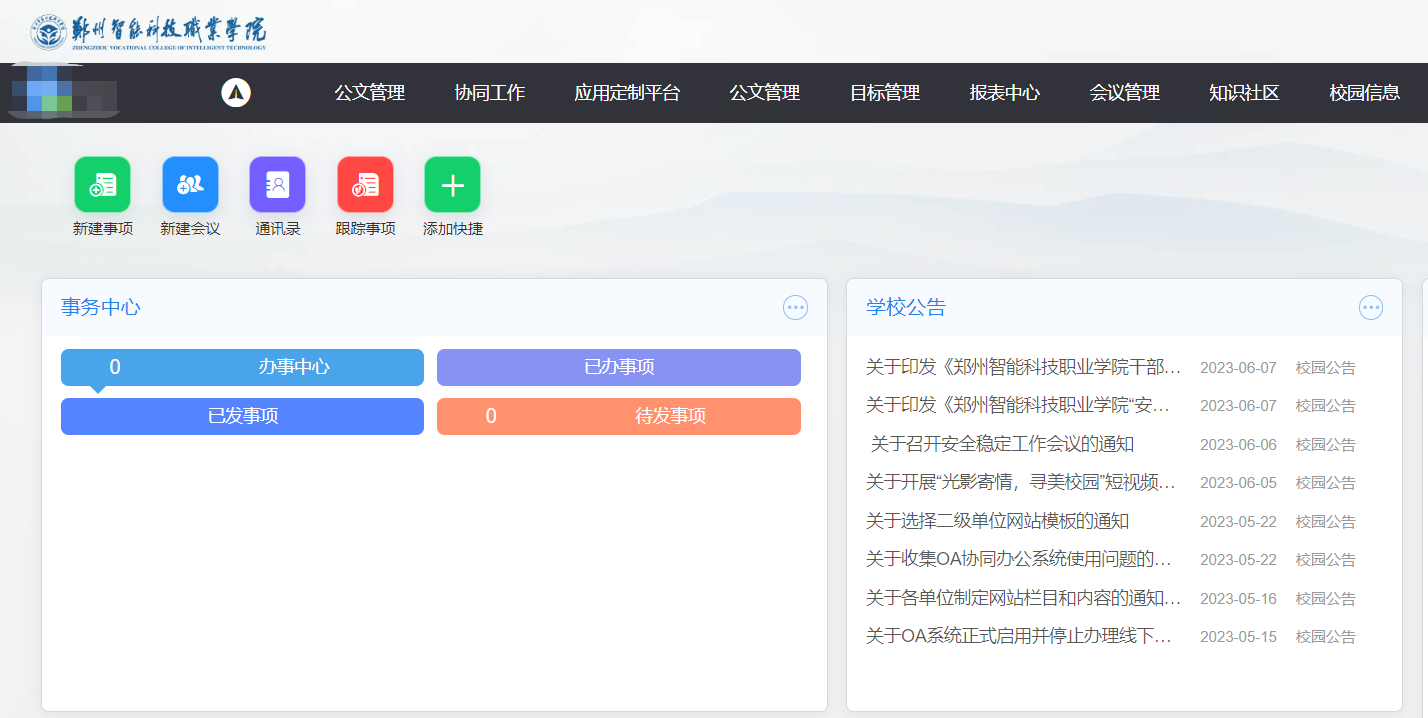Select 应用定制平台 in the navigation bar
1428x718 pixels.
(627, 93)
